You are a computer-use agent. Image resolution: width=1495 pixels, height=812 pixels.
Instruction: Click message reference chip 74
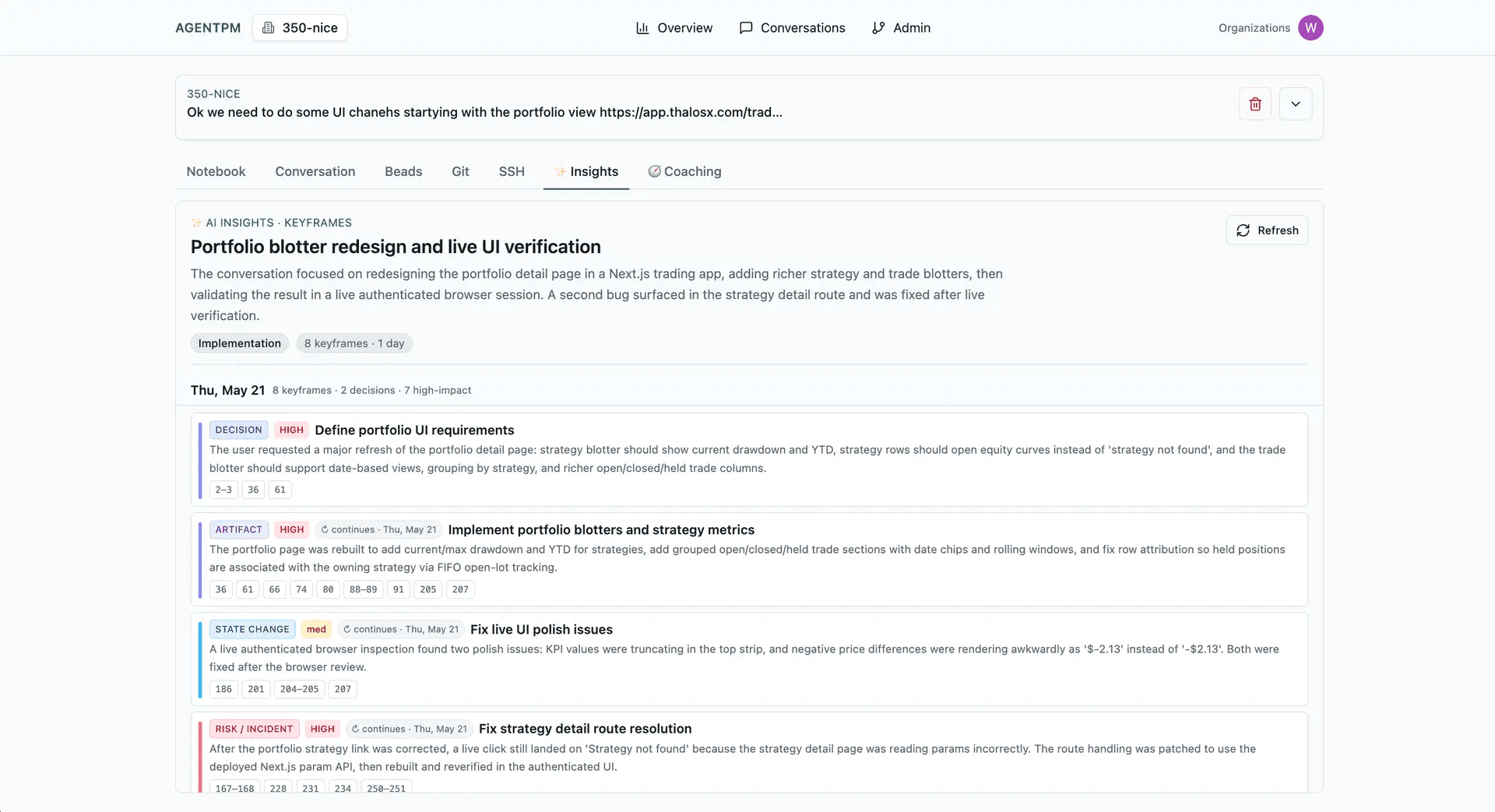[x=301, y=589]
